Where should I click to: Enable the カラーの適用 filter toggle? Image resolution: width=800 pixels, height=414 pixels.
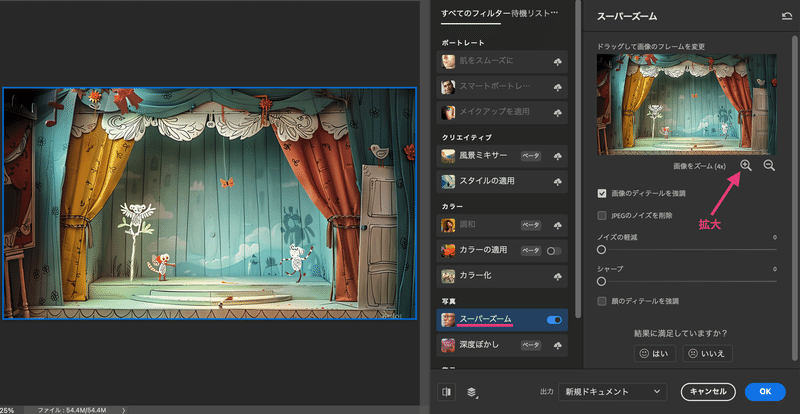point(554,251)
